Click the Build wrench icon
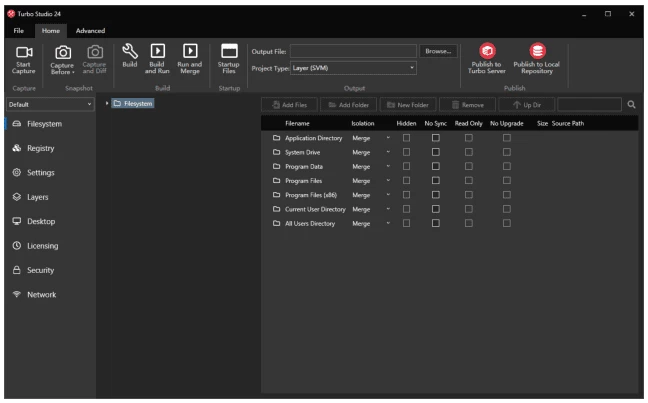Screen dimensions: 648x403 tap(129, 50)
